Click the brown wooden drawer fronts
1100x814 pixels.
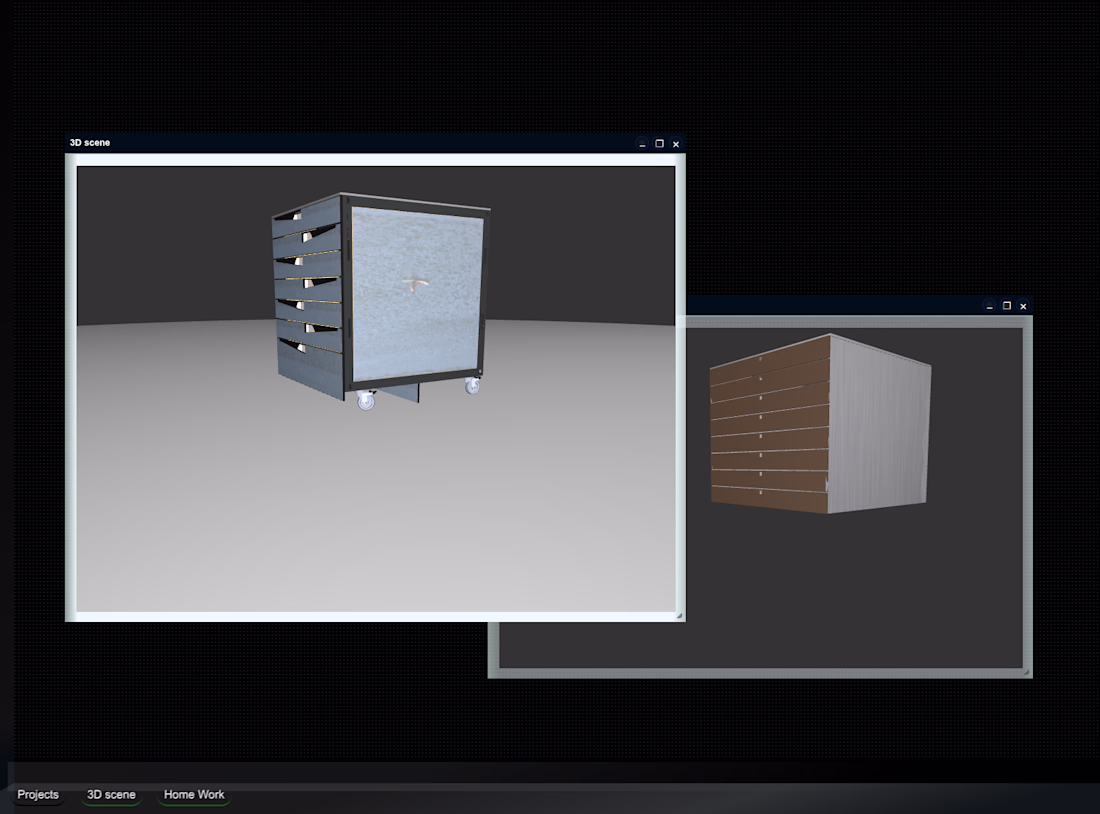tap(770, 425)
